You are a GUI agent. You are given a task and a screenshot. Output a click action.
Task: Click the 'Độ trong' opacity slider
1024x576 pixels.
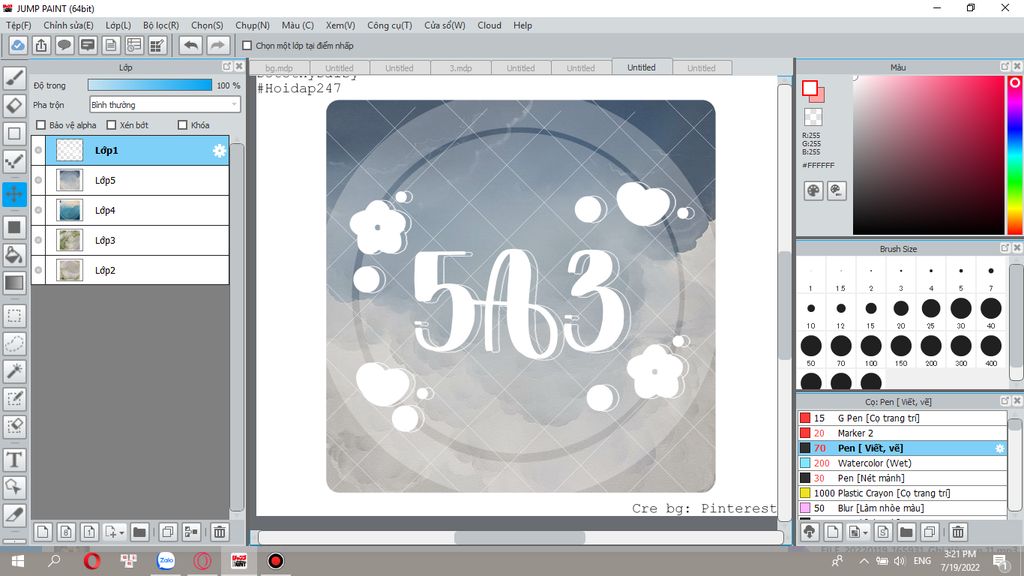(150, 85)
